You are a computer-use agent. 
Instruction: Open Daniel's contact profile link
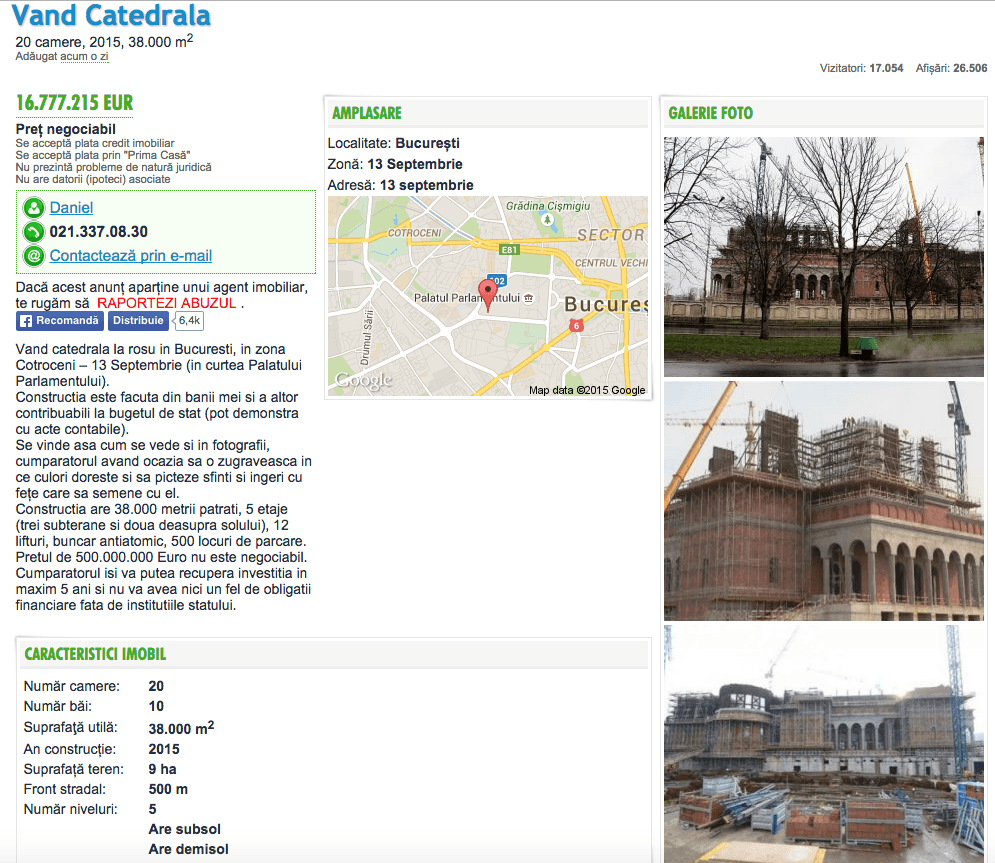click(x=71, y=208)
